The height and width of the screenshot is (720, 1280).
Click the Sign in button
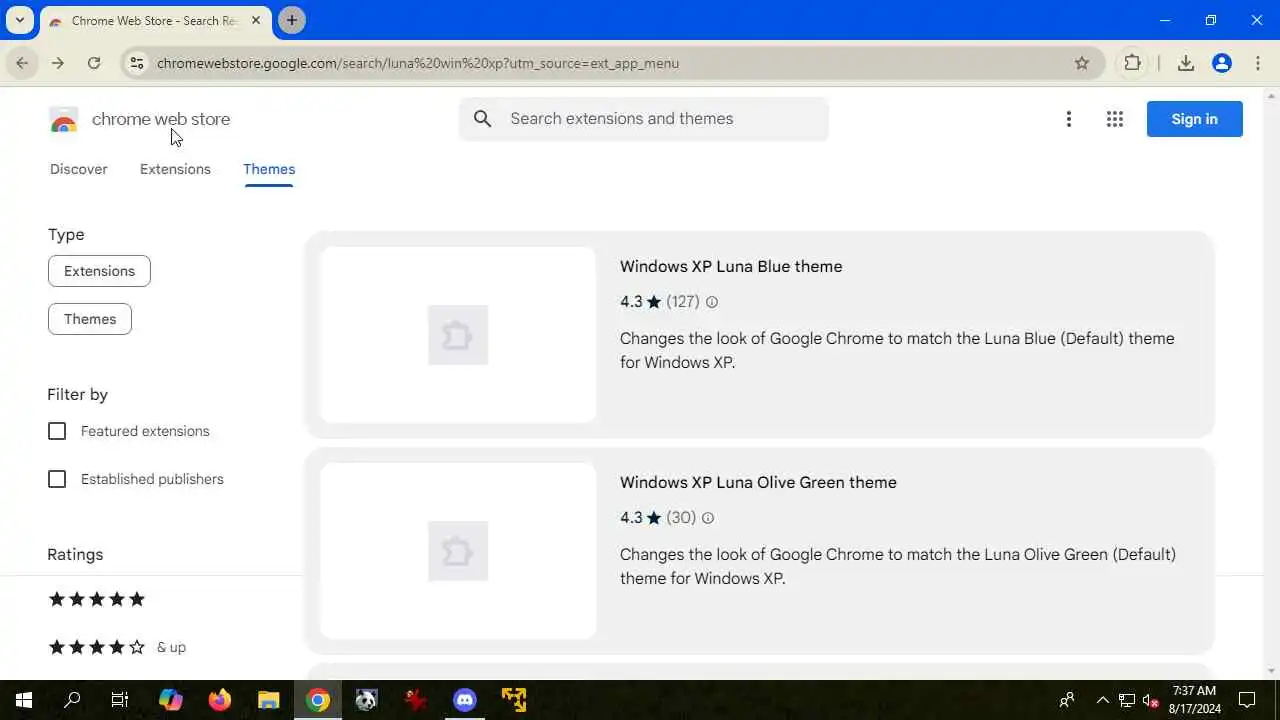tap(1195, 119)
